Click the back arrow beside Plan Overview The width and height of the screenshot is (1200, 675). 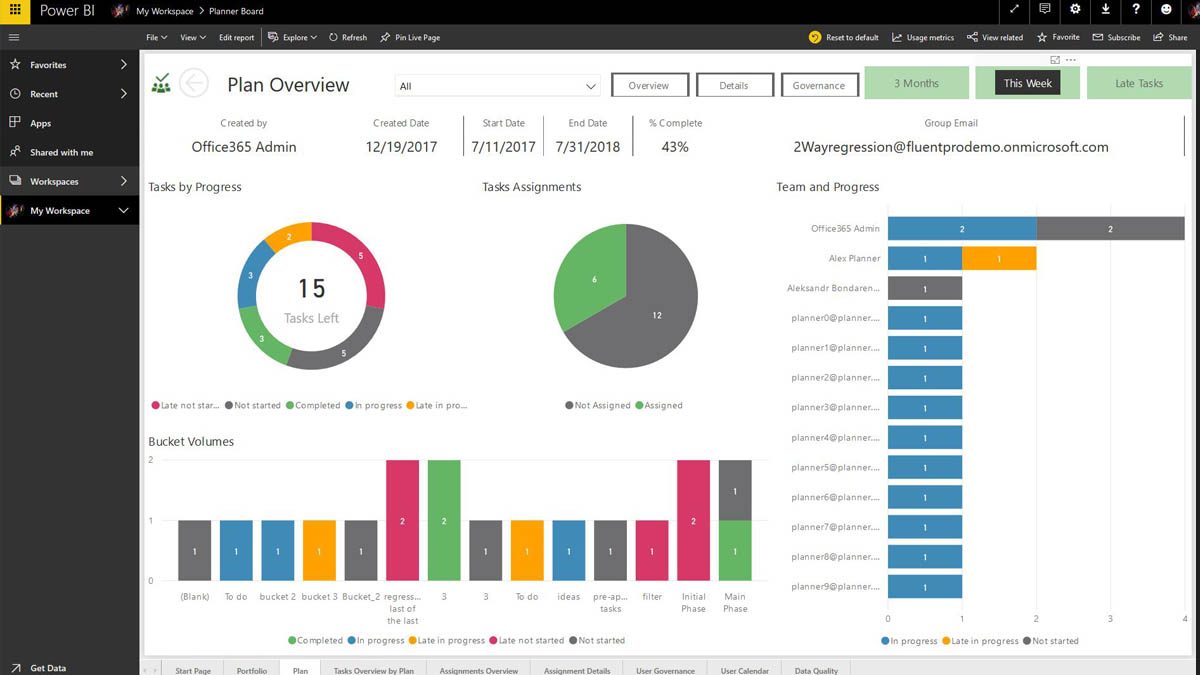(193, 83)
